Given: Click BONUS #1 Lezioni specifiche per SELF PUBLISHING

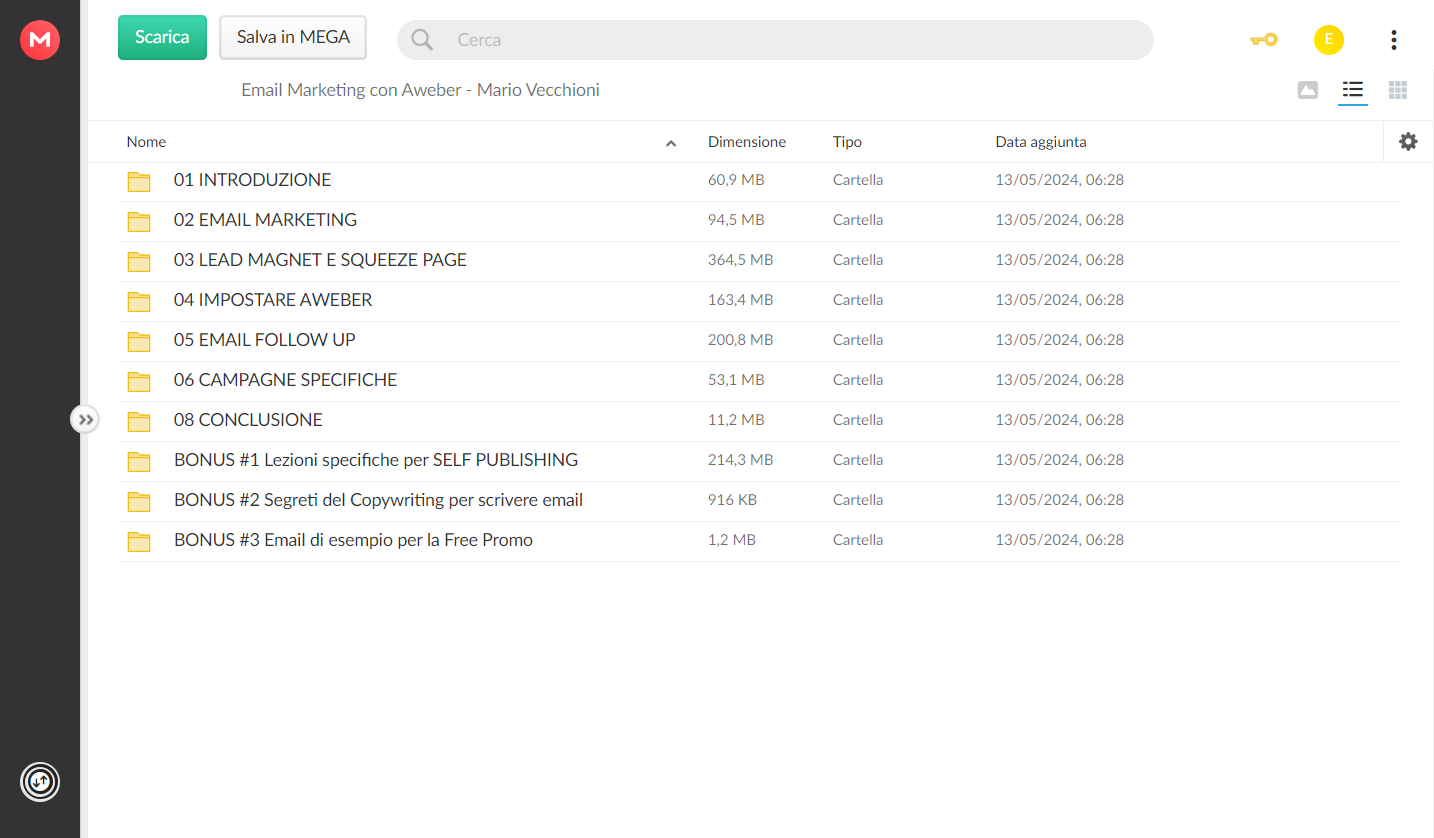Looking at the screenshot, I should (x=376, y=460).
